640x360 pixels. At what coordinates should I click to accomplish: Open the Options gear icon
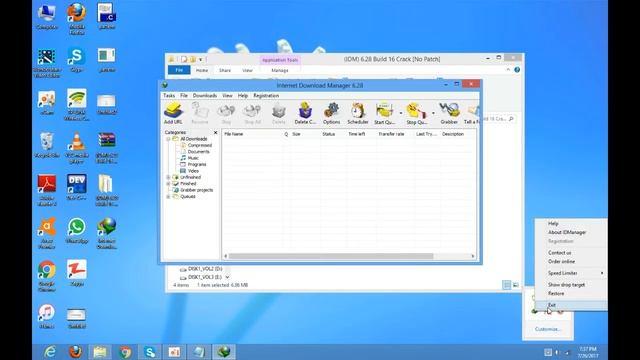click(x=331, y=113)
